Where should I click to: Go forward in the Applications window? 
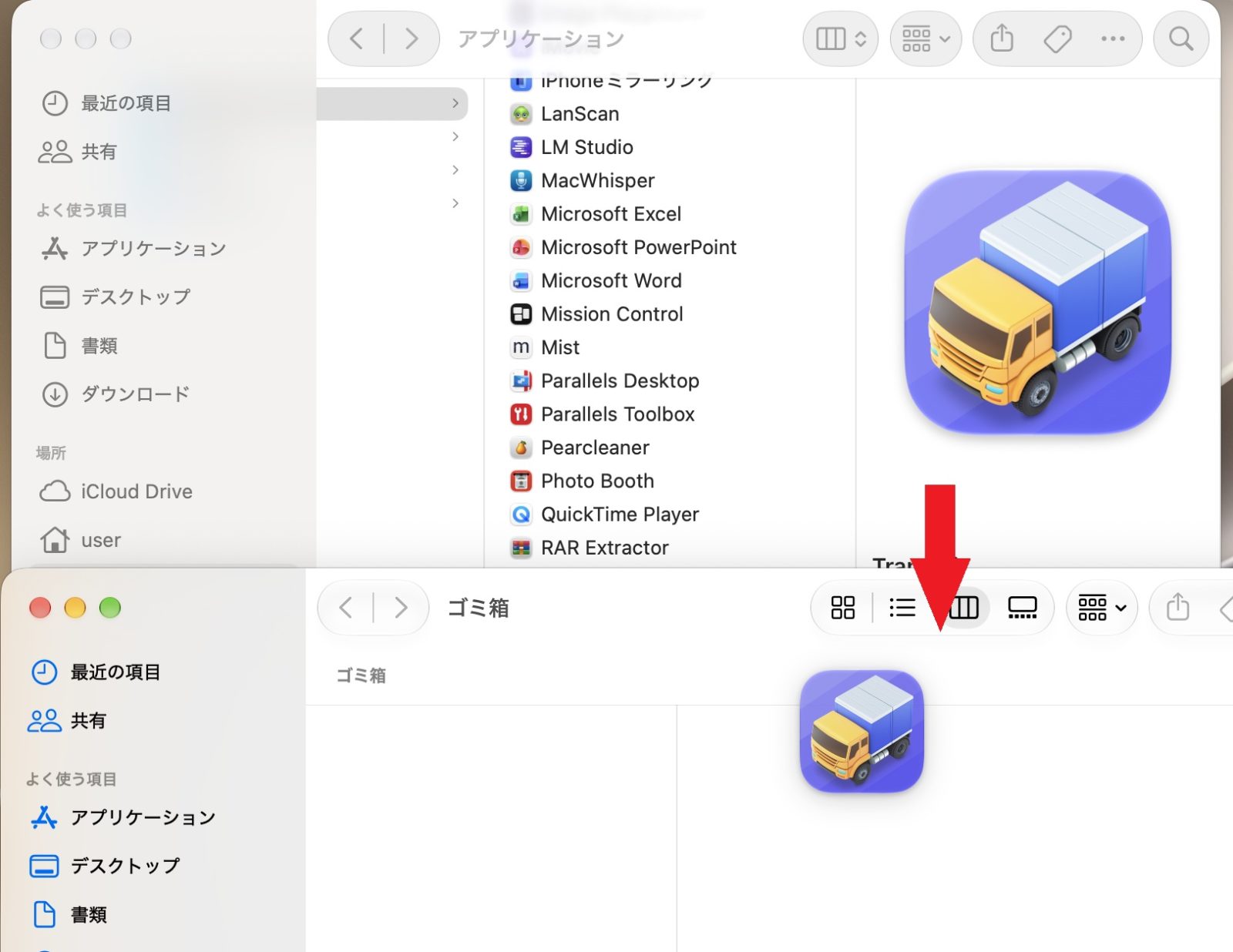pos(412,39)
